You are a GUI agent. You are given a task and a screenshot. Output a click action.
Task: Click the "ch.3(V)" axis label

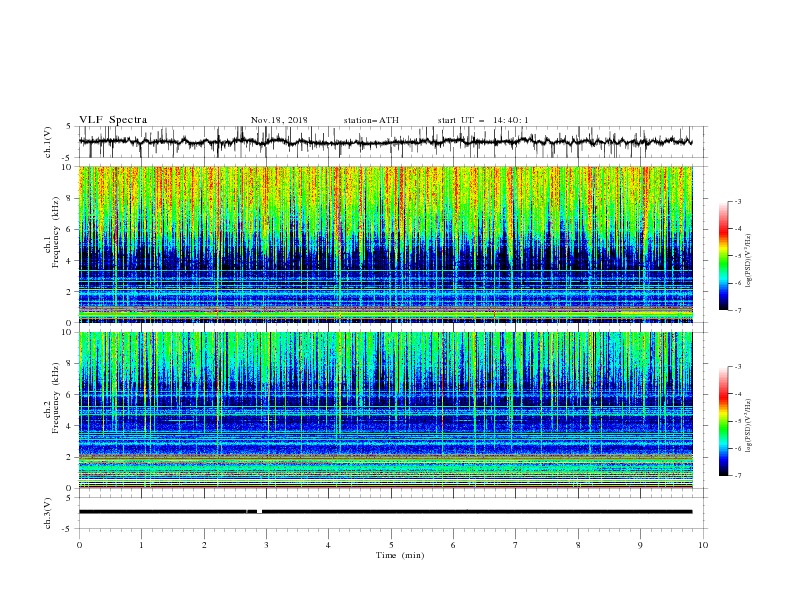(x=48, y=513)
